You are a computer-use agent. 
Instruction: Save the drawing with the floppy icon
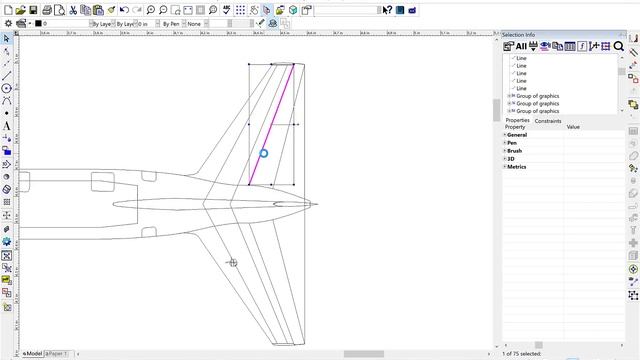33,10
